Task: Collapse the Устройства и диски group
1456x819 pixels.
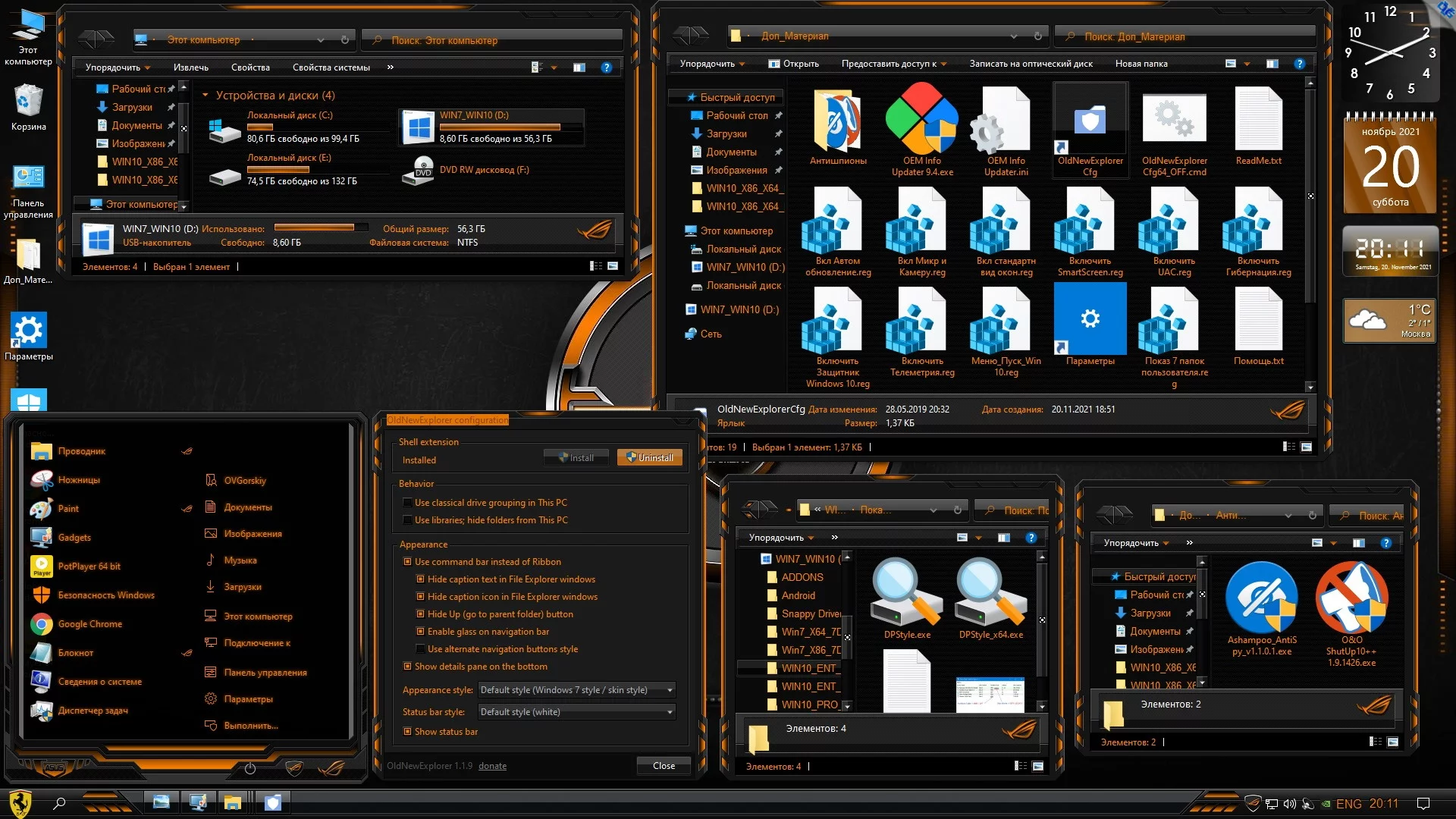Action: tap(206, 96)
